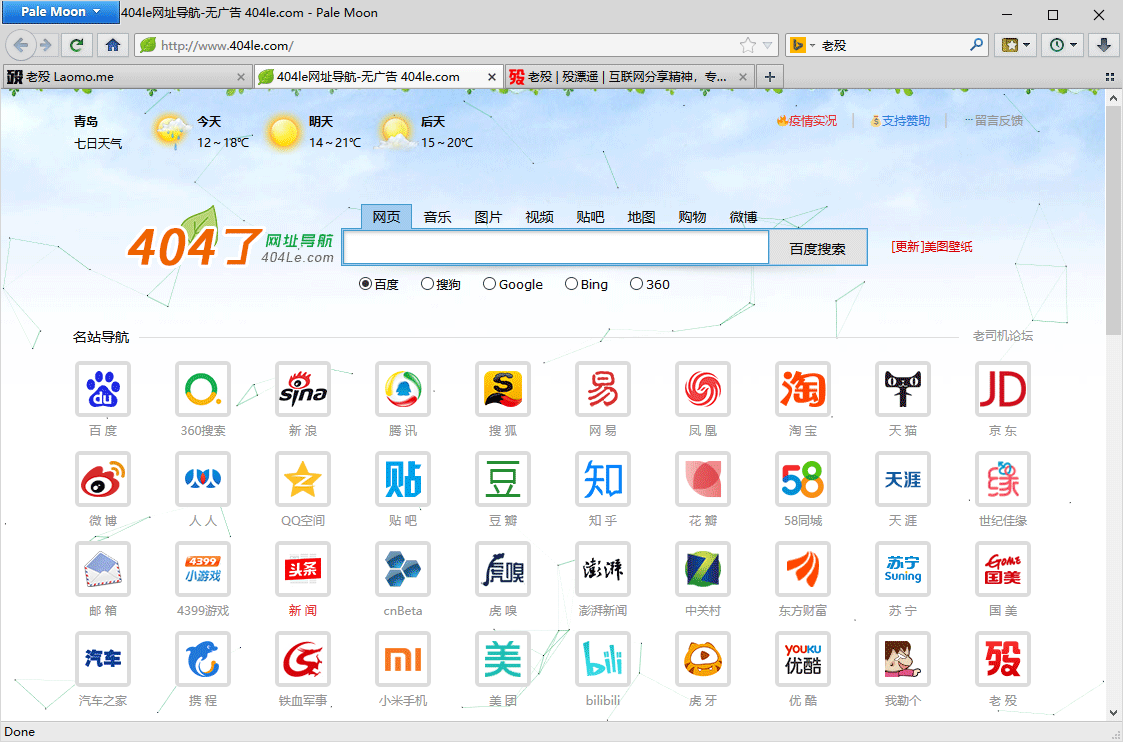List all tabs button
This screenshot has height=742, width=1123.
point(1110,77)
